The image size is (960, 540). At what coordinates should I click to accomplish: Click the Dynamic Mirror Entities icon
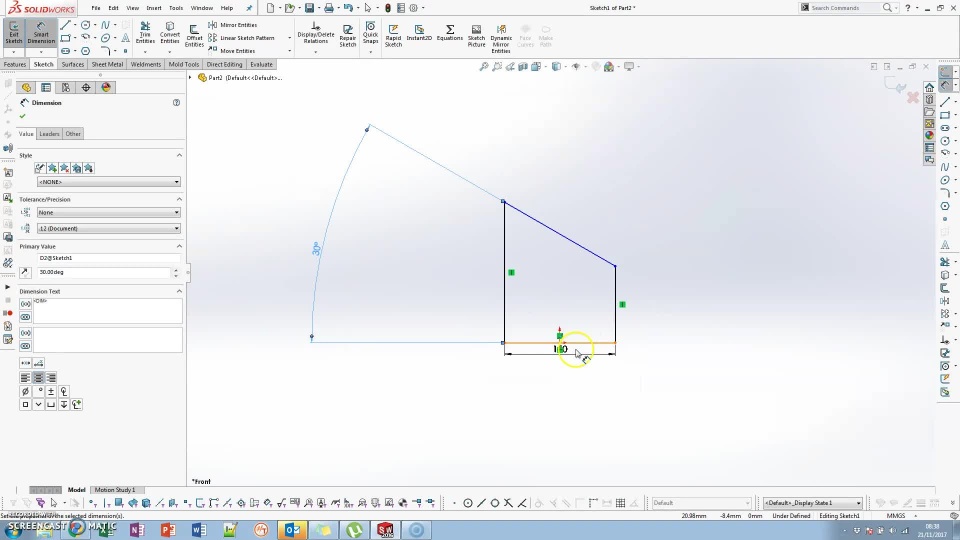501,39
